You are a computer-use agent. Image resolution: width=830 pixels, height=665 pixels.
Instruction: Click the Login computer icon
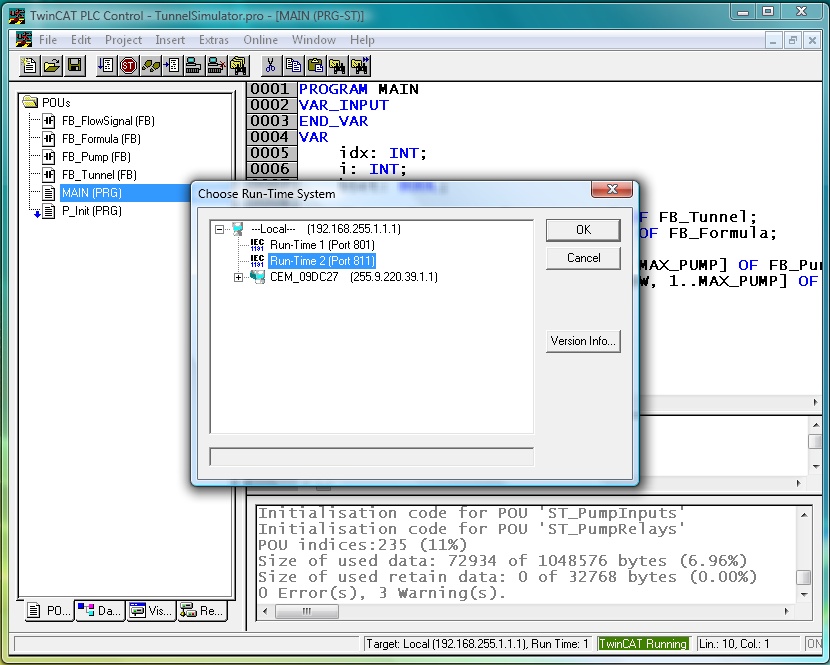click(194, 66)
